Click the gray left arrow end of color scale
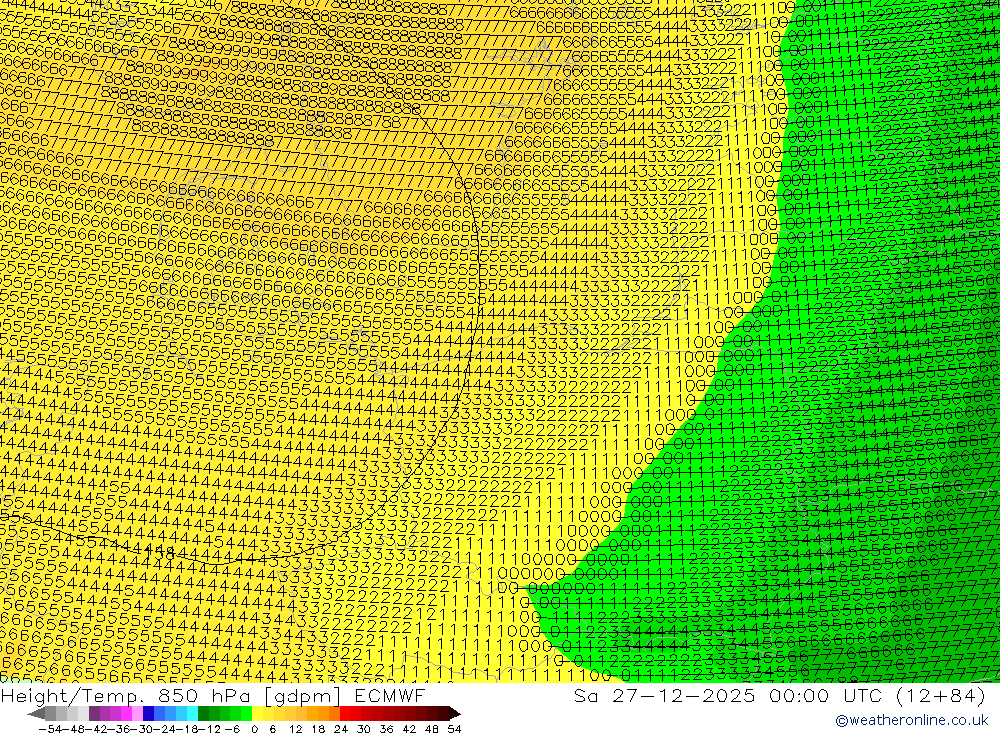The height and width of the screenshot is (733, 1000). 36,714
